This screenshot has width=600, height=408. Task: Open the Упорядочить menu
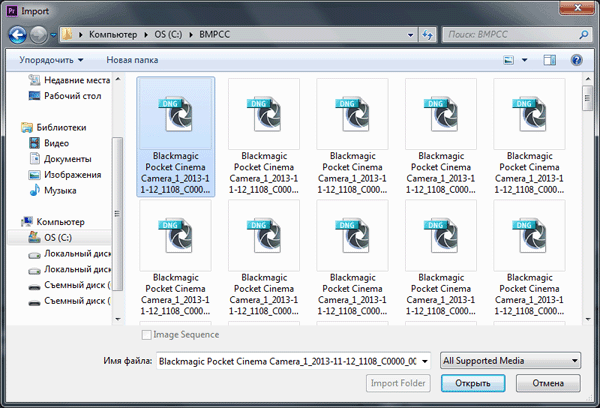click(51, 60)
